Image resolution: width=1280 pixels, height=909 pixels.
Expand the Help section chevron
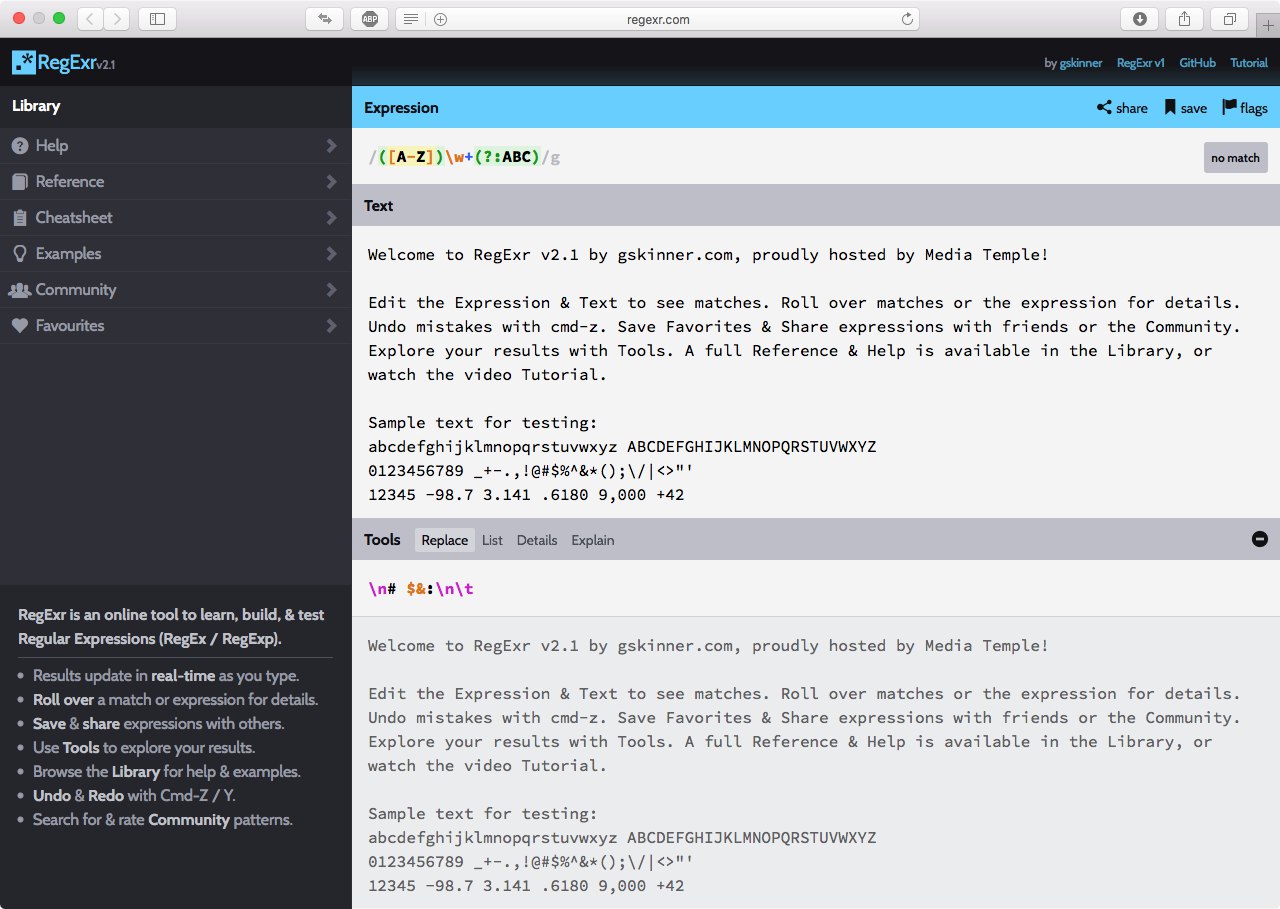[x=331, y=146]
